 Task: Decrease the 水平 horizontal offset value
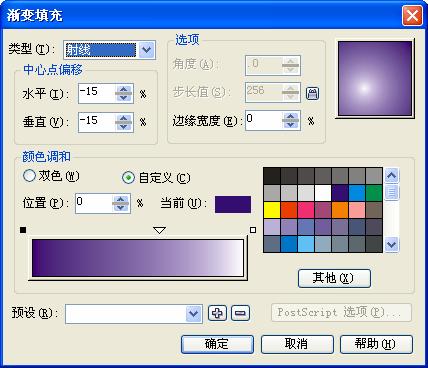[124, 98]
